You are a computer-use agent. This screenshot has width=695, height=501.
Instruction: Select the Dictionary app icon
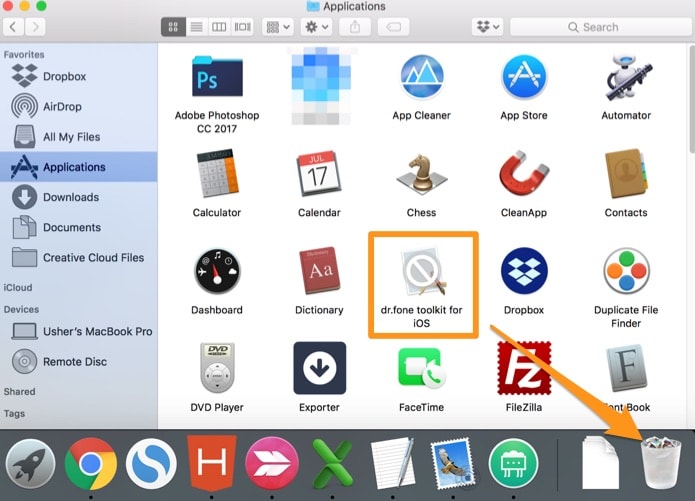(319, 271)
